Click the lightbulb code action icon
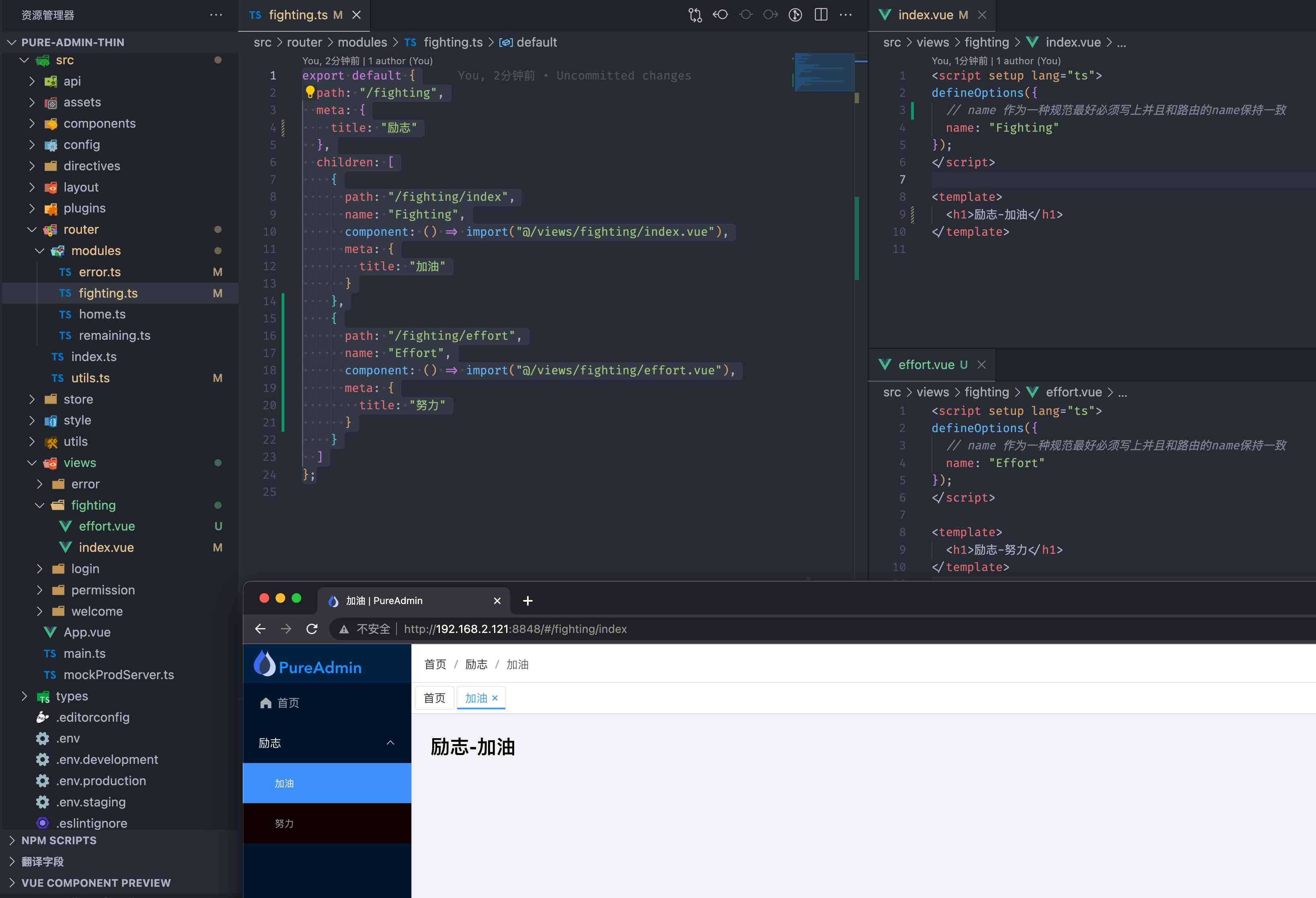1316x898 pixels. (310, 92)
